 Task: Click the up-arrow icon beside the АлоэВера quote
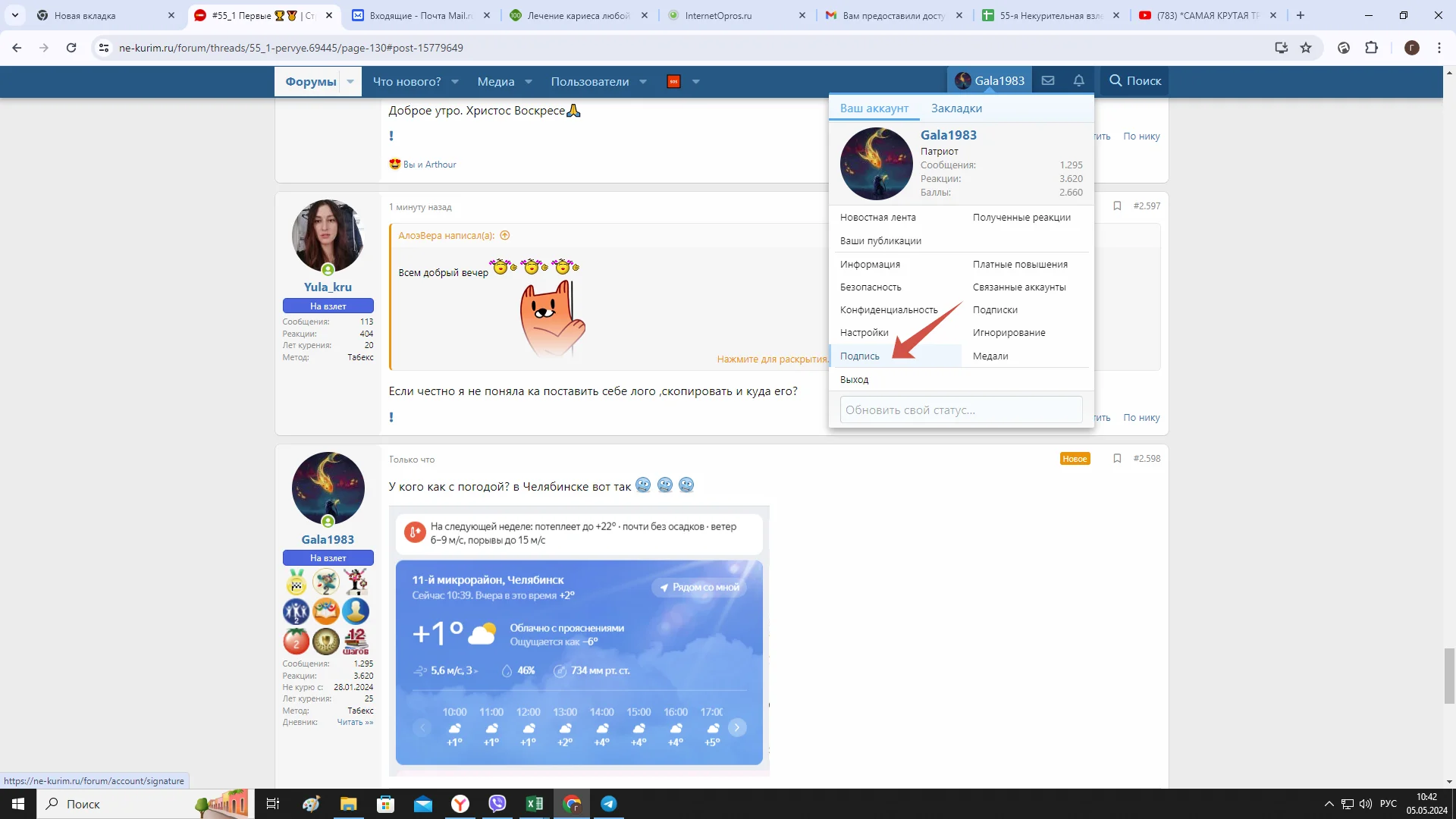505,235
